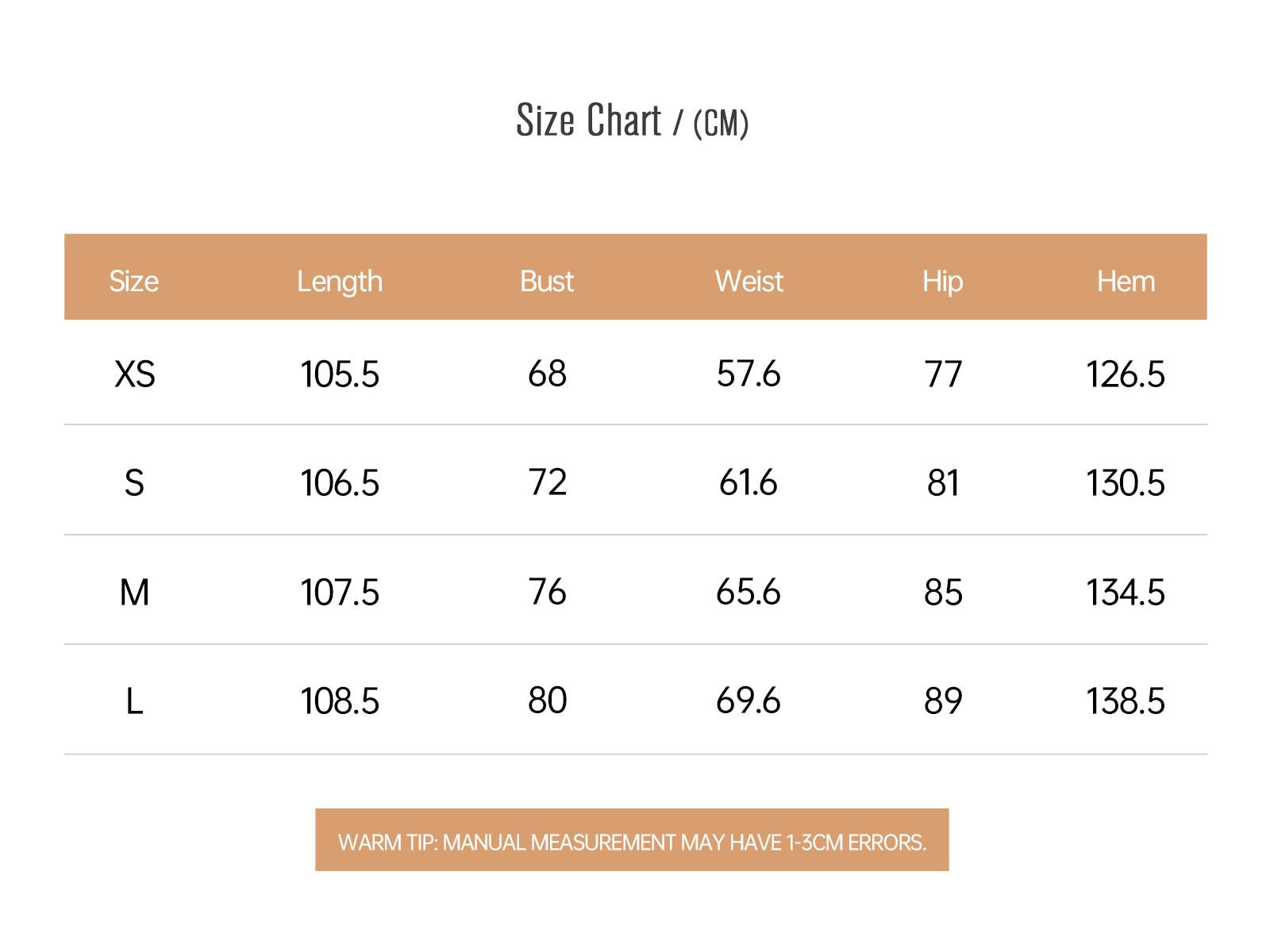Screen dimensions: 1270x952
Task: Click the M waist value 65.6
Action: coord(749,592)
